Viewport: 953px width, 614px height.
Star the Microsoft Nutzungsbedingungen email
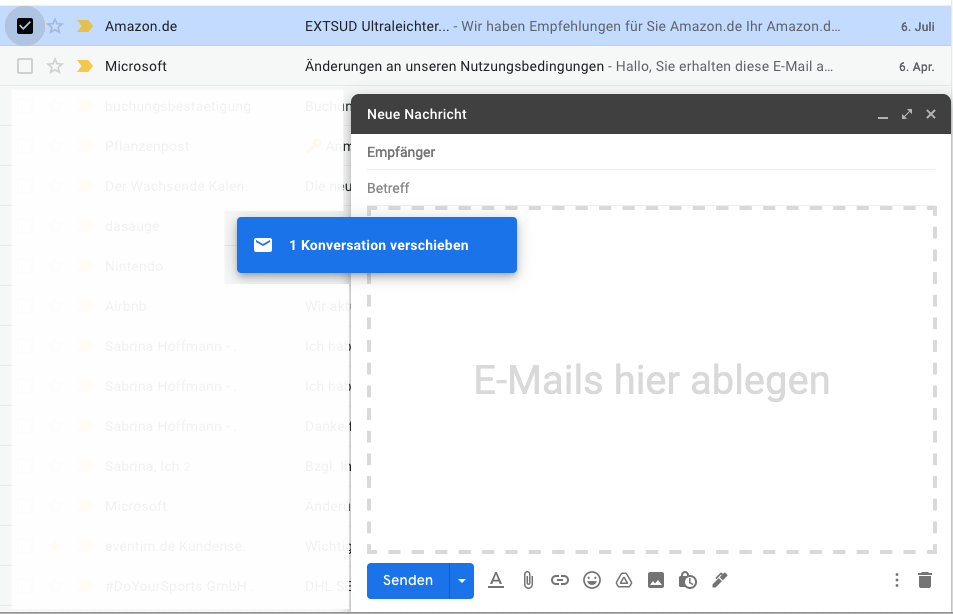[x=55, y=66]
